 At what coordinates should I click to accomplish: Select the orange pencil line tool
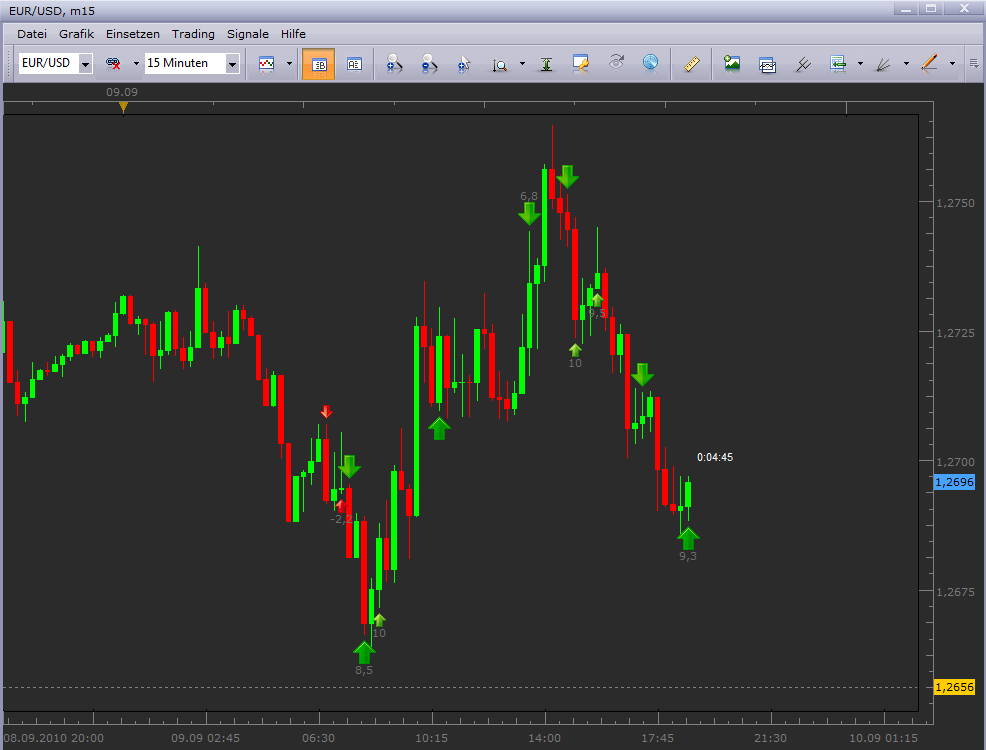point(928,64)
